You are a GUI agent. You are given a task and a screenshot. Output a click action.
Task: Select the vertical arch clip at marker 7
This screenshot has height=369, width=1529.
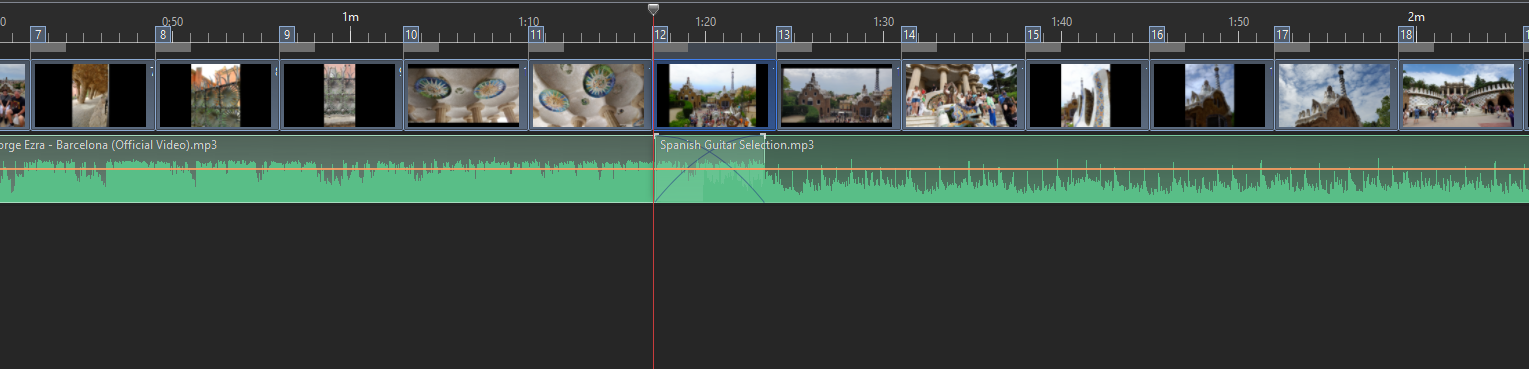pos(92,96)
